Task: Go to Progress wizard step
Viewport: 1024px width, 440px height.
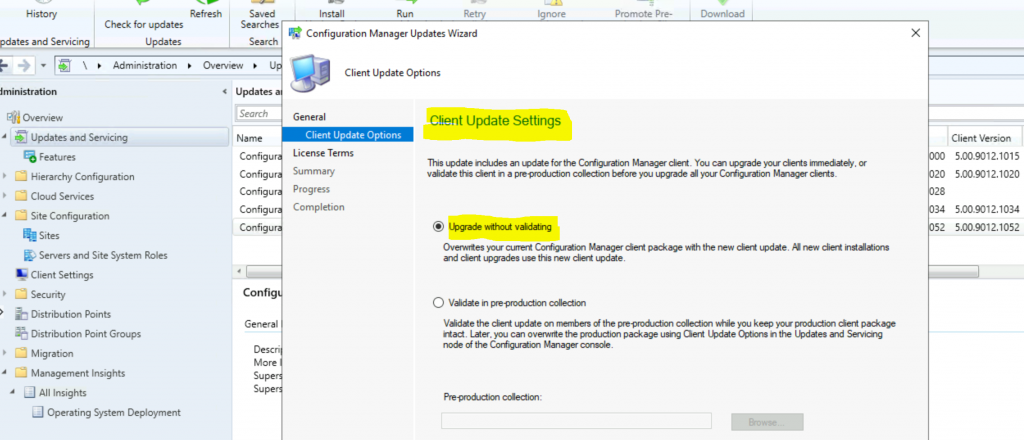Action: 312,189
